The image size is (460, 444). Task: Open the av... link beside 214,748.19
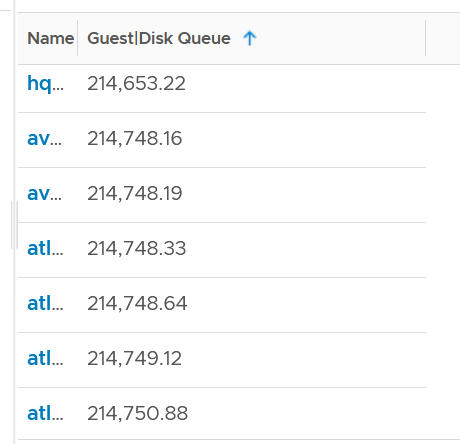tap(44, 193)
